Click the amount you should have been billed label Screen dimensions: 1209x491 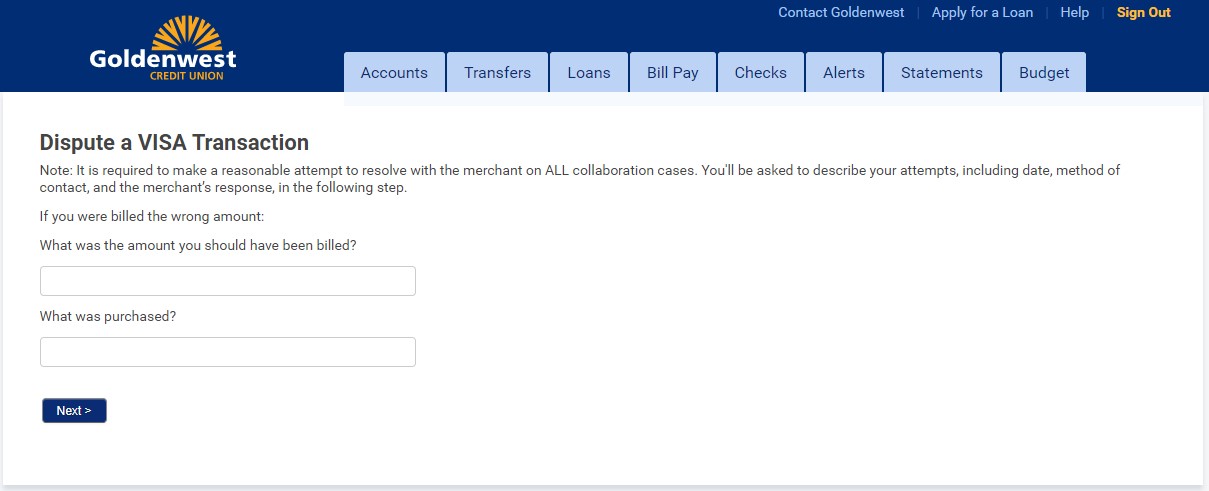[198, 245]
